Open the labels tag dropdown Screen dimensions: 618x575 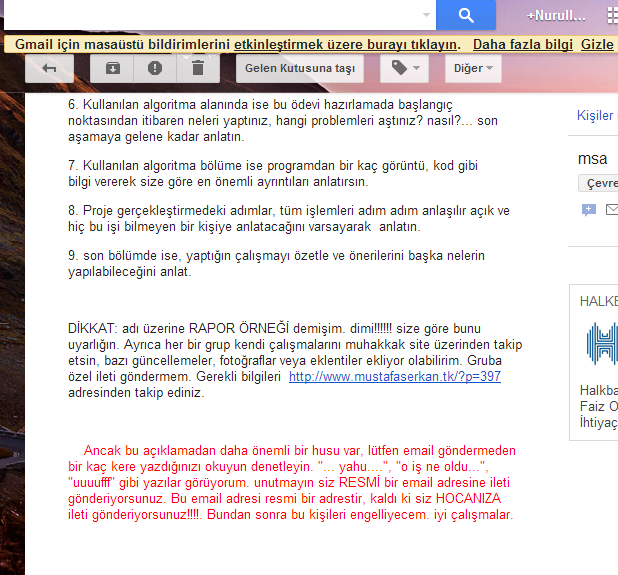pyautogui.click(x=404, y=69)
